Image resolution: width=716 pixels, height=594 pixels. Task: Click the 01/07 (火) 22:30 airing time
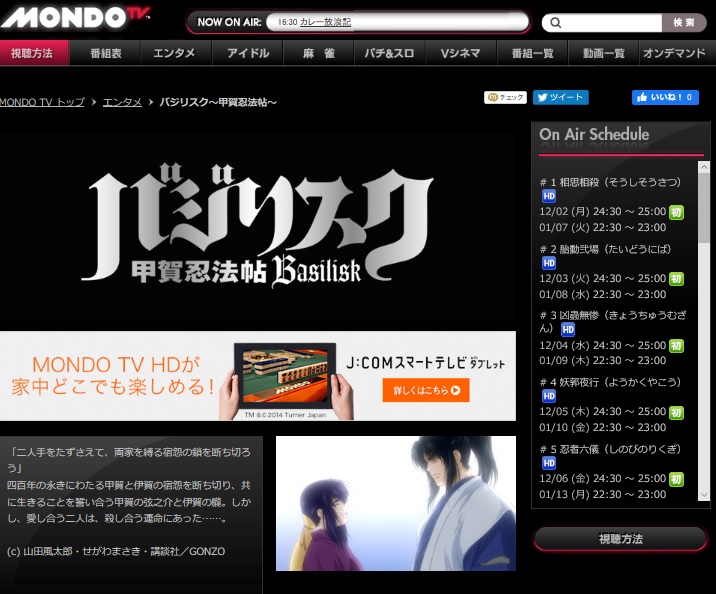click(603, 227)
